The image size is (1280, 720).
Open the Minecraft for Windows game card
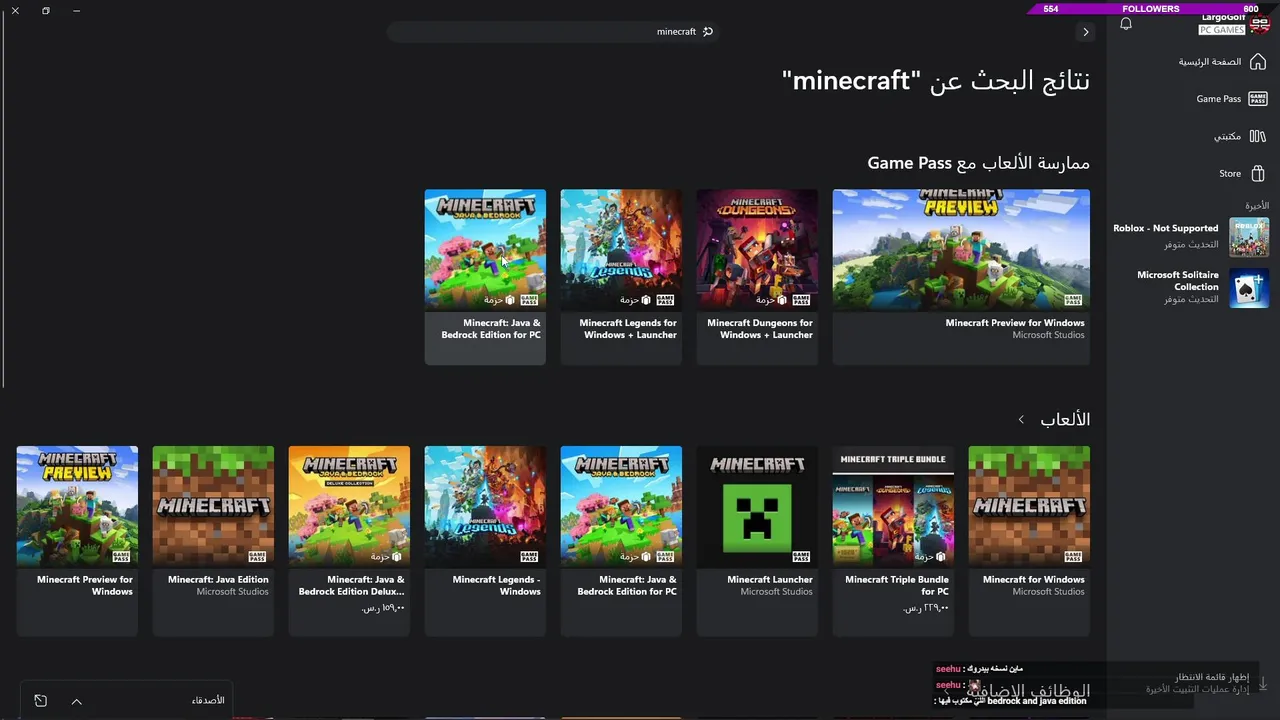coord(1029,541)
